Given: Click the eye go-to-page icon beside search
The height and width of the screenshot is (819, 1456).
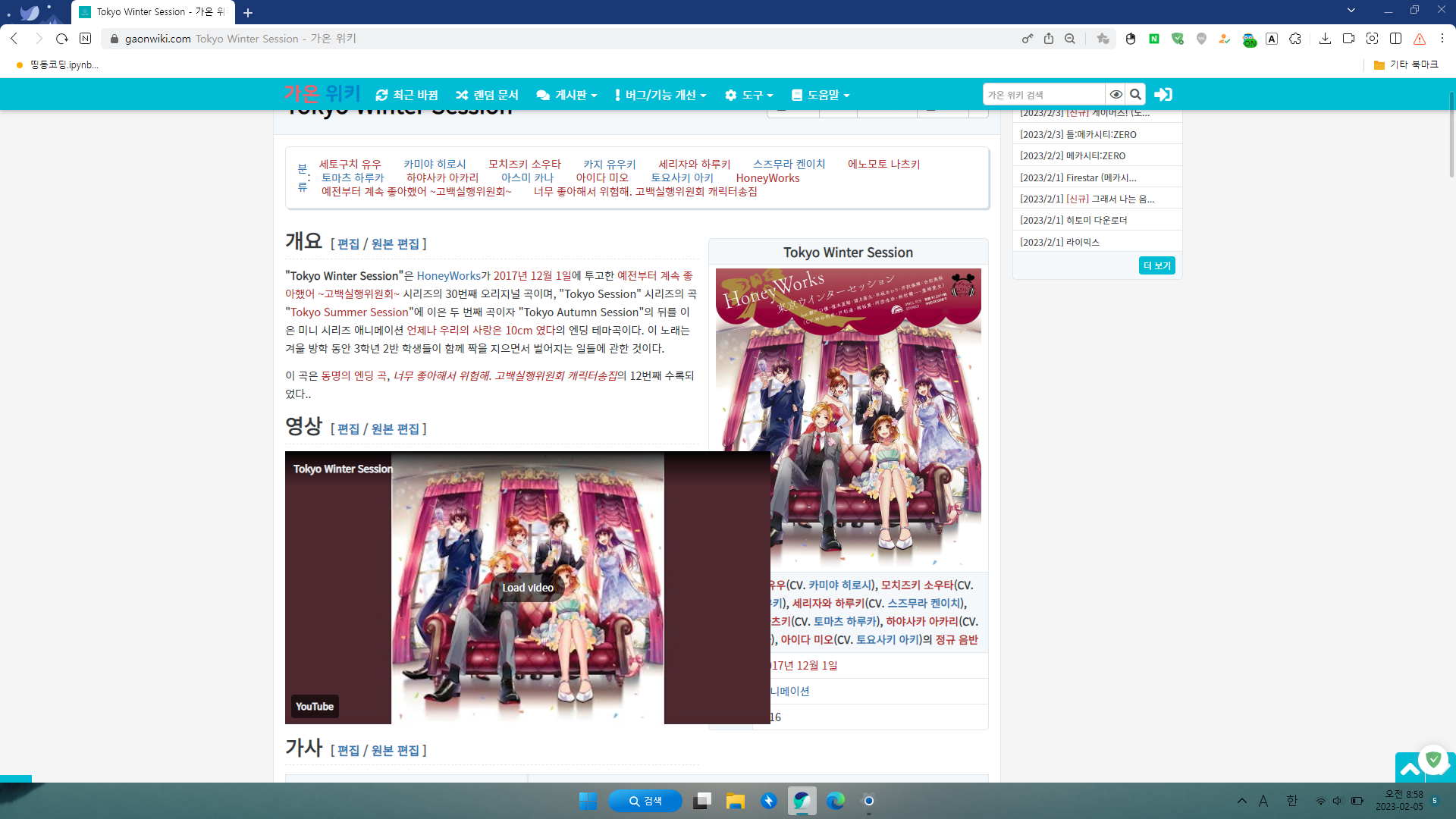Looking at the screenshot, I should (1116, 95).
